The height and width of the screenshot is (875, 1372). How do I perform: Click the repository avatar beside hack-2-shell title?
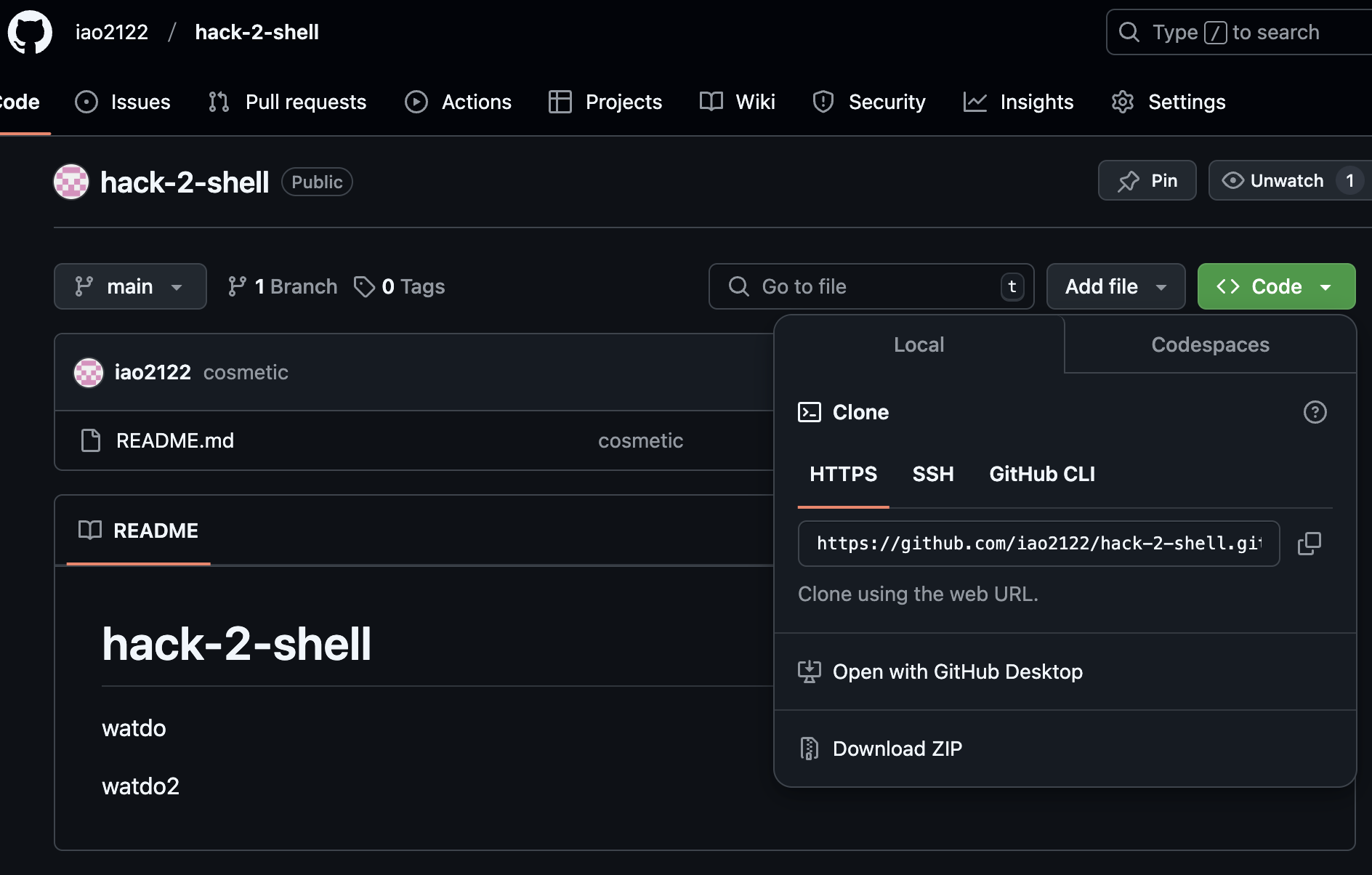click(71, 182)
